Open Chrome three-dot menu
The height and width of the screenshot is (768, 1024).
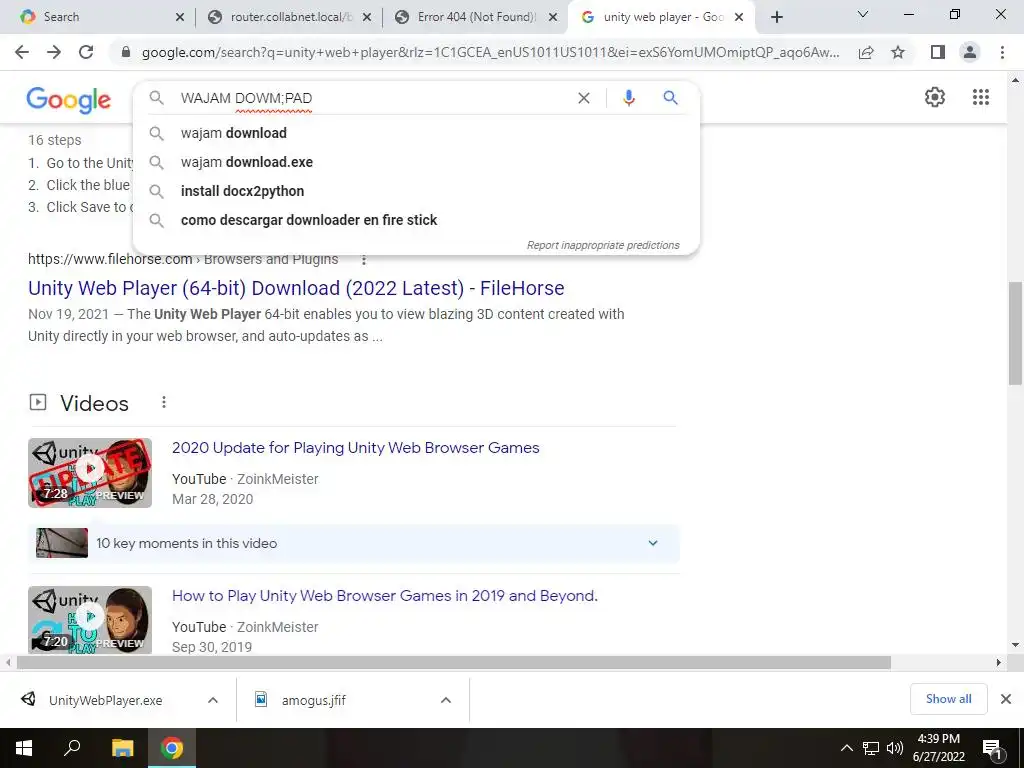1002,52
